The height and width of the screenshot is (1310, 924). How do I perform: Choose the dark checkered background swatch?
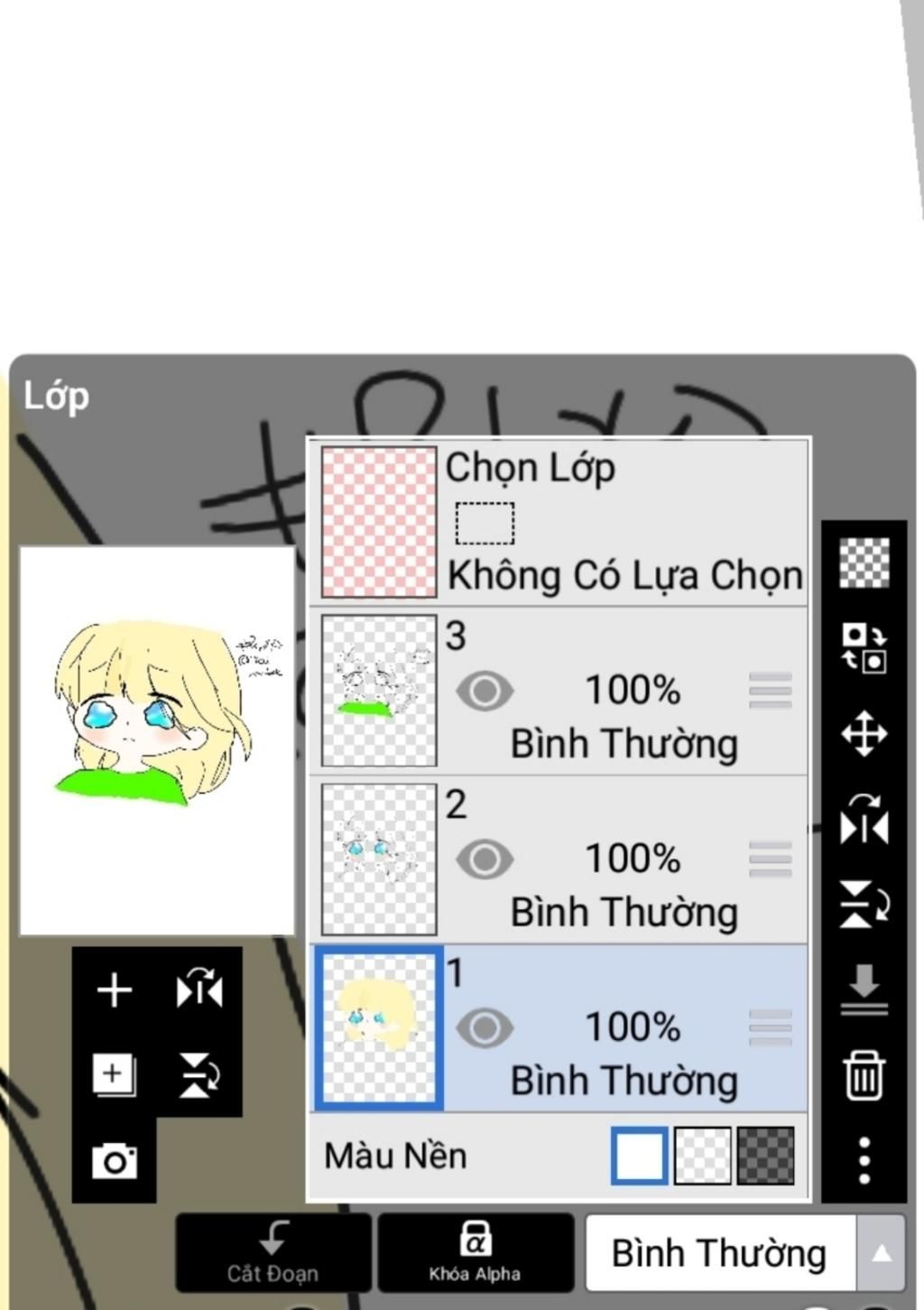pos(765,1156)
